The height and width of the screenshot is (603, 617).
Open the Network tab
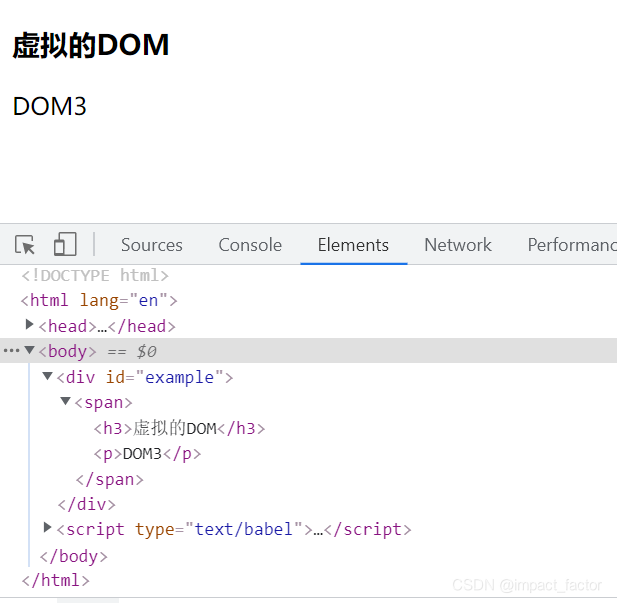pyautogui.click(x=458, y=245)
